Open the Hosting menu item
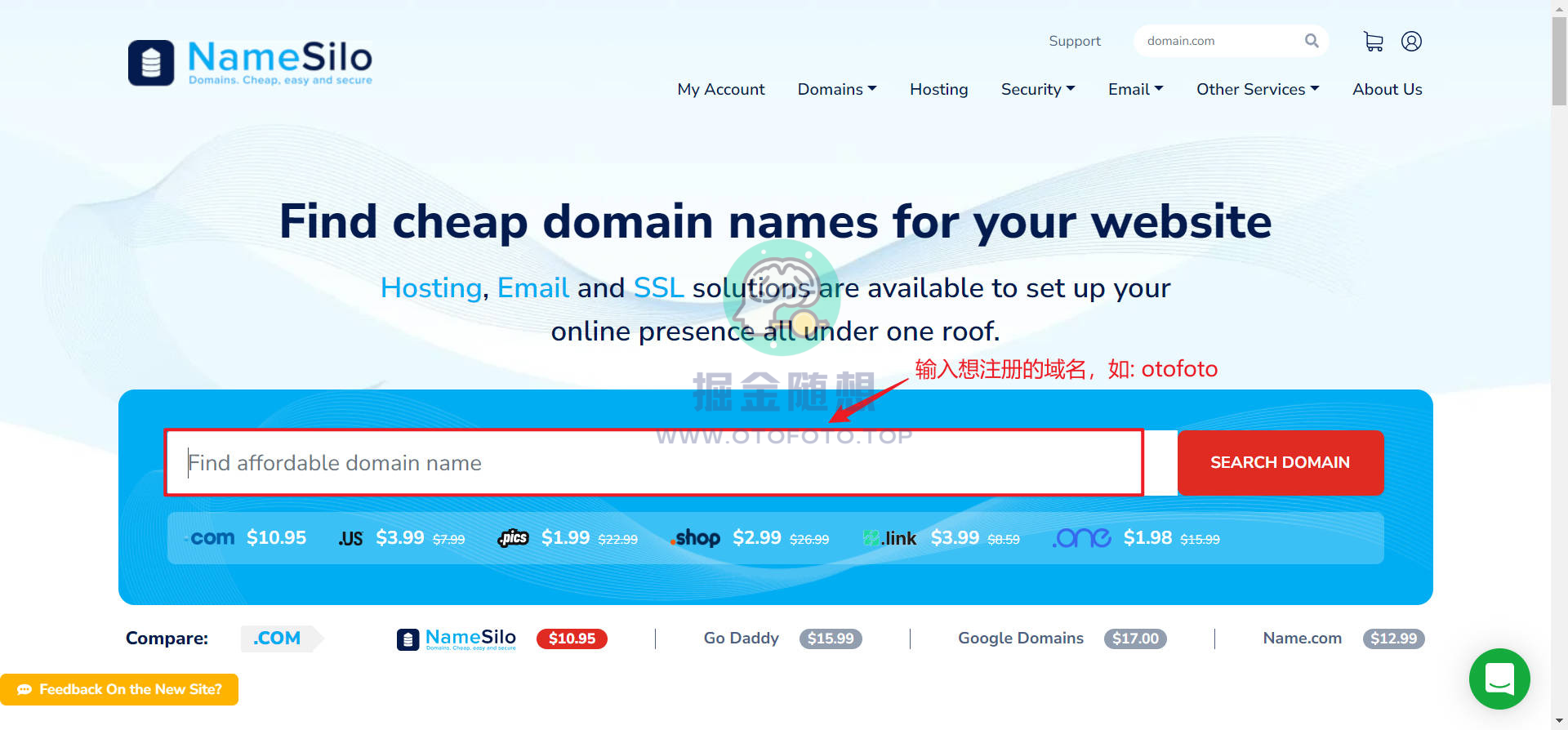This screenshot has width=1568, height=730. tap(939, 89)
